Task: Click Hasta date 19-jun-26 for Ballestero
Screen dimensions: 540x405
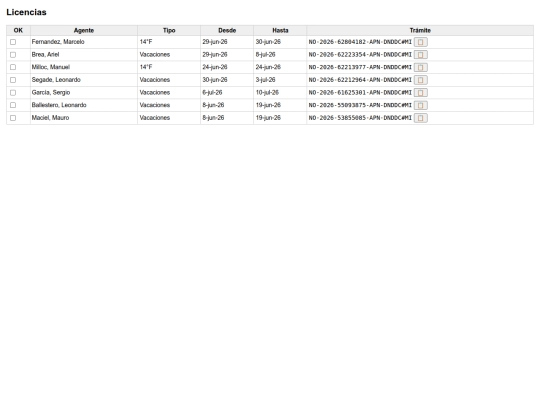Action: click(268, 105)
